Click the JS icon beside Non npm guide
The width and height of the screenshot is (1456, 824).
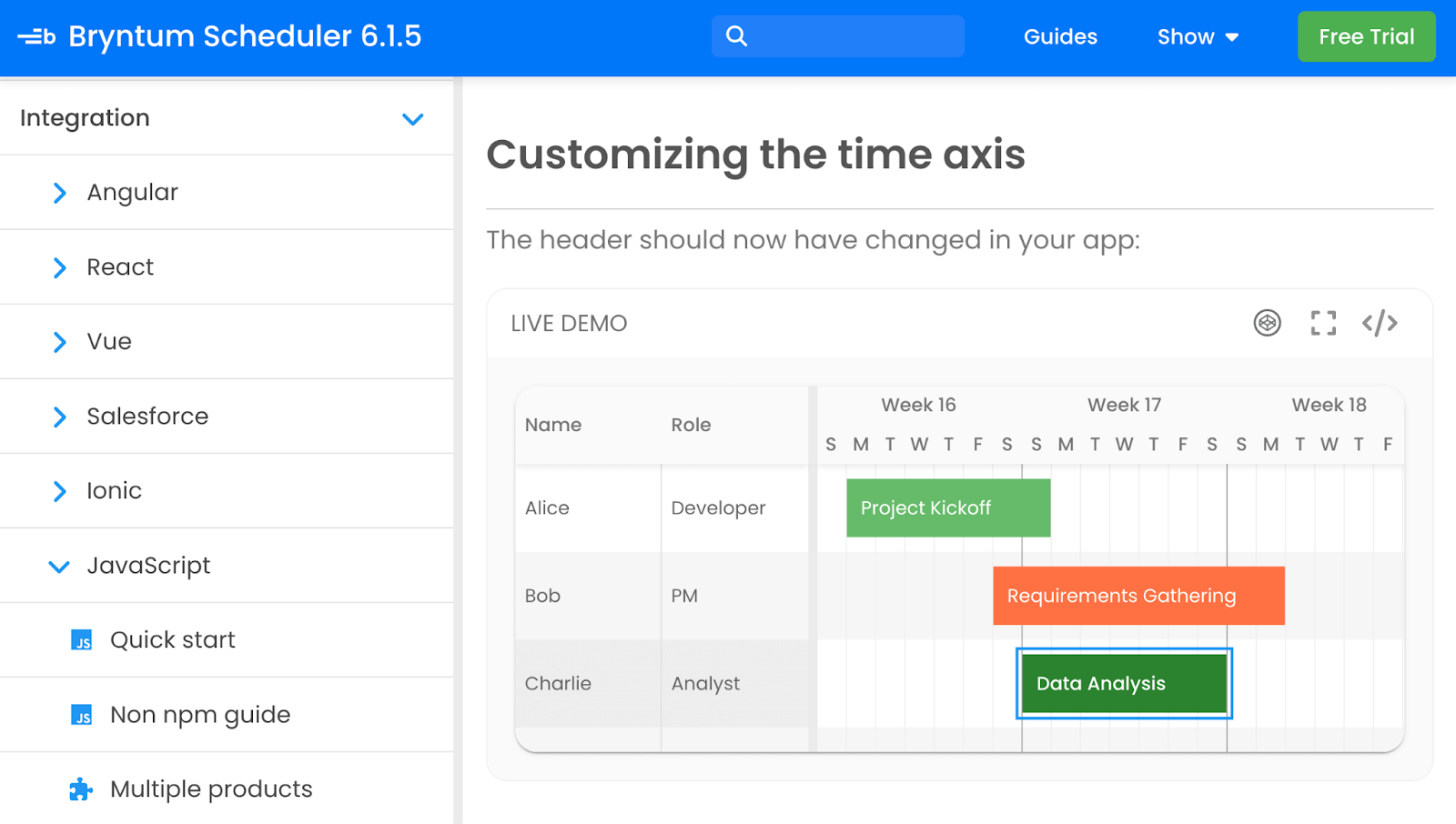click(81, 715)
